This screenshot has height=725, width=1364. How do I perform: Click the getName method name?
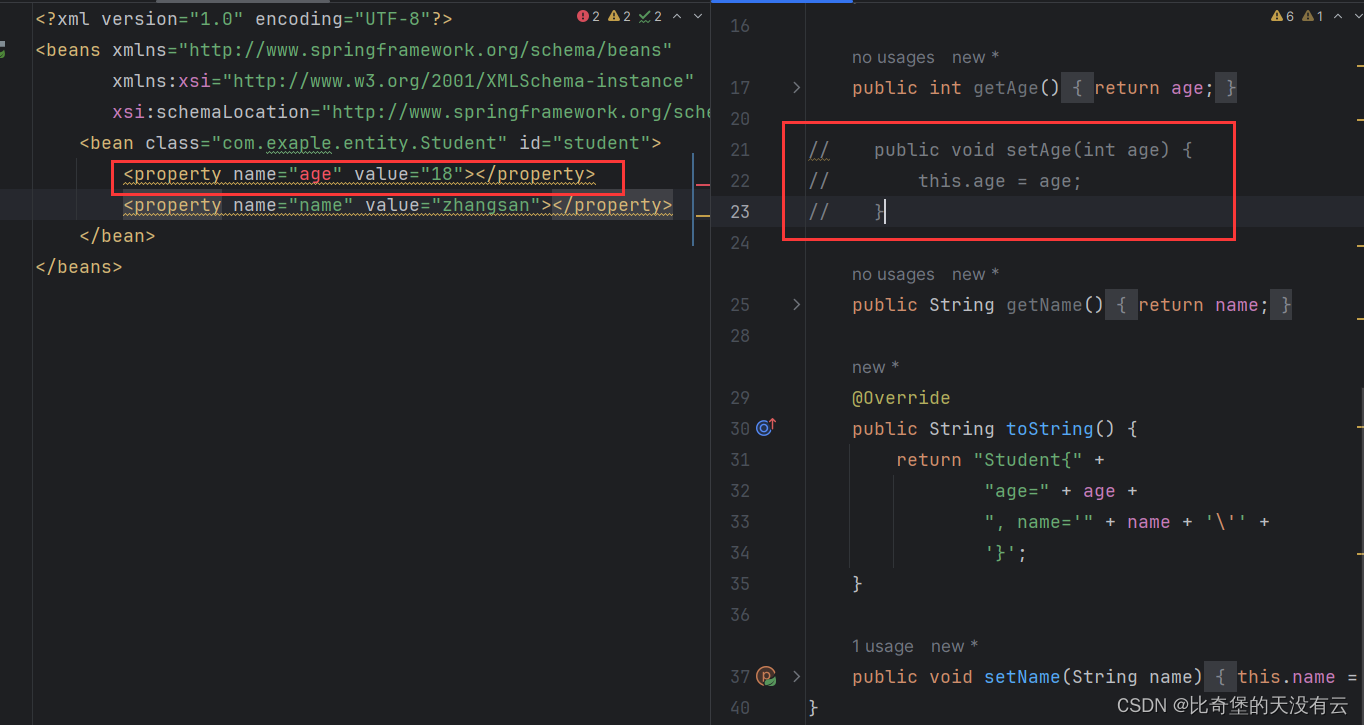(1044, 305)
